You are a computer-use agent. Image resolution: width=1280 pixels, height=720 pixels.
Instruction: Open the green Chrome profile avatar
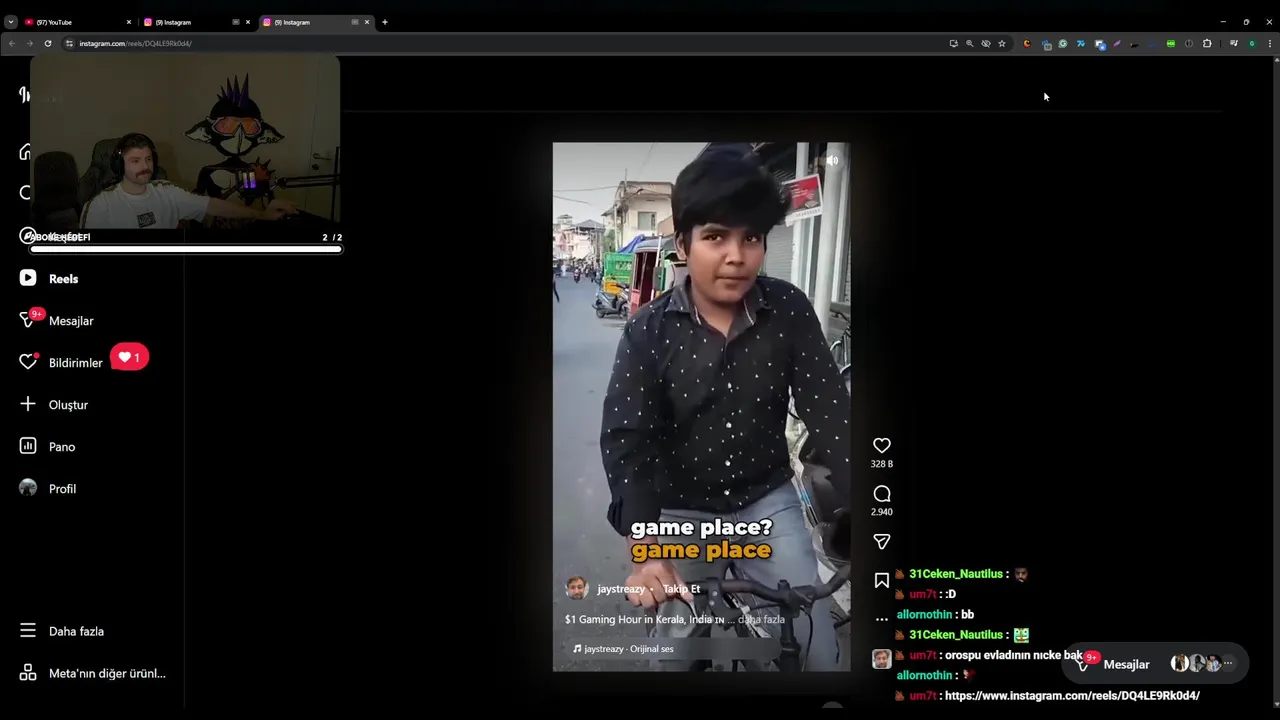pyautogui.click(x=1252, y=43)
